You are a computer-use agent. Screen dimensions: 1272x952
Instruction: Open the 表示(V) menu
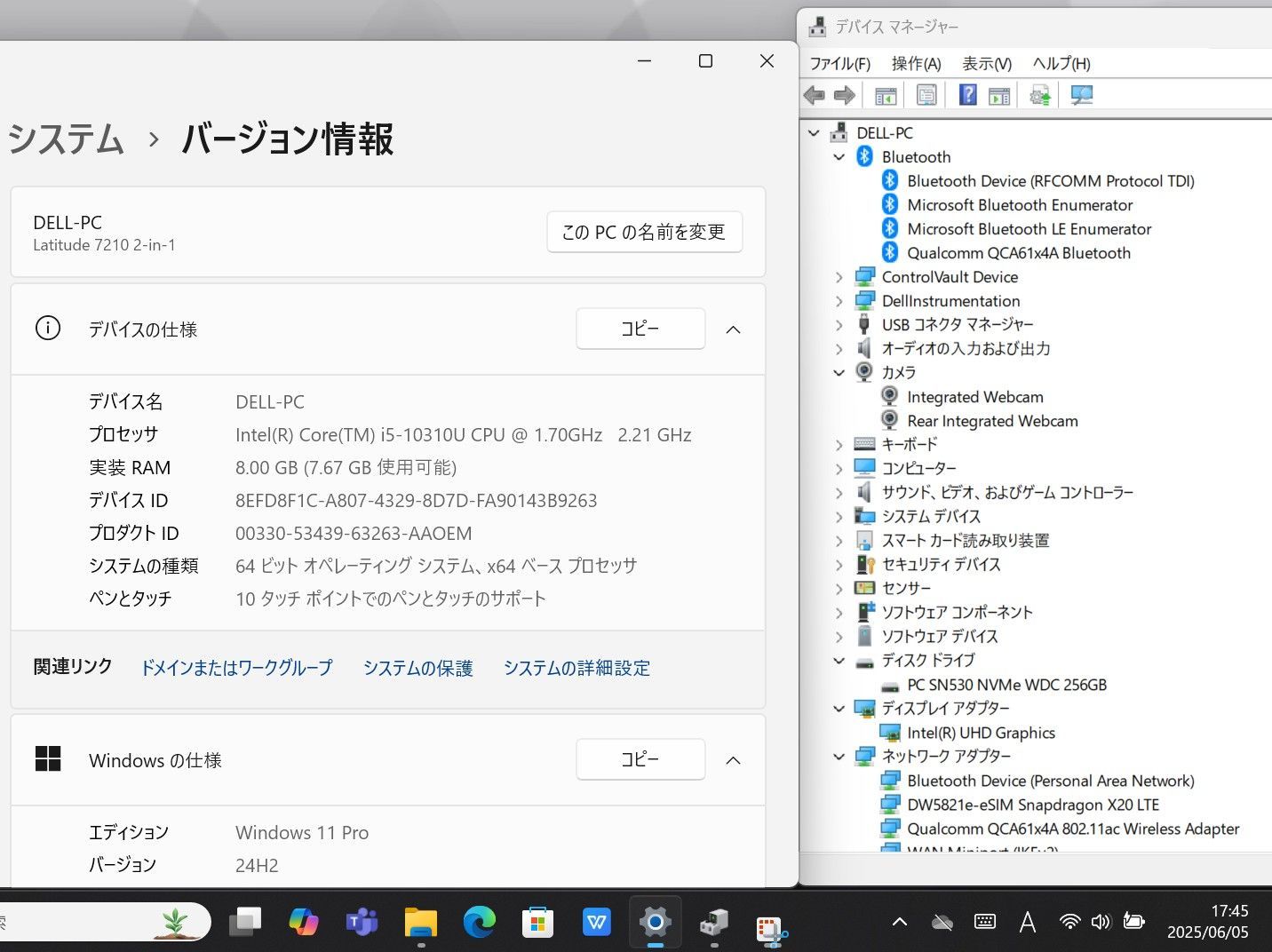tap(987, 63)
